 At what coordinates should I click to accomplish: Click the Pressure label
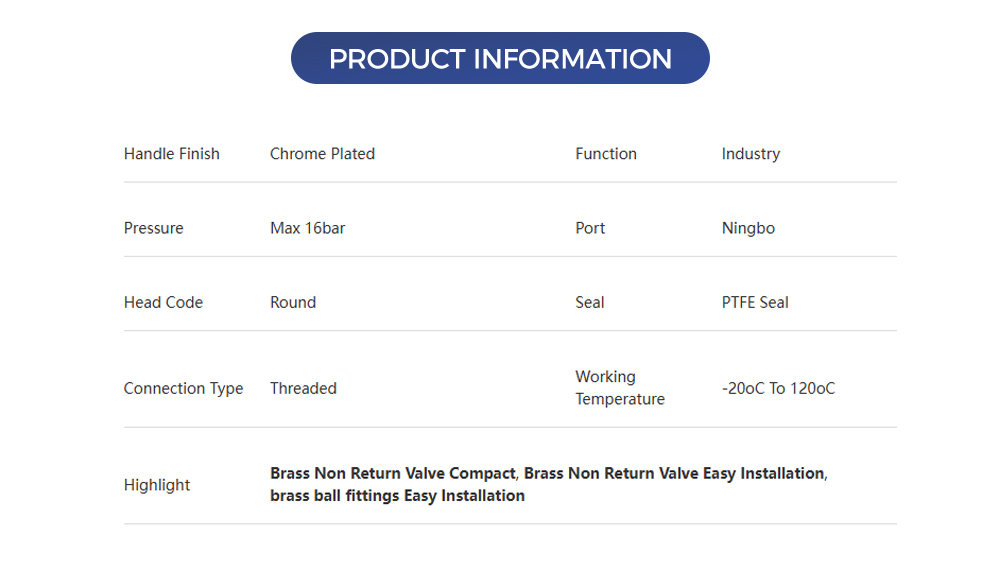[153, 228]
